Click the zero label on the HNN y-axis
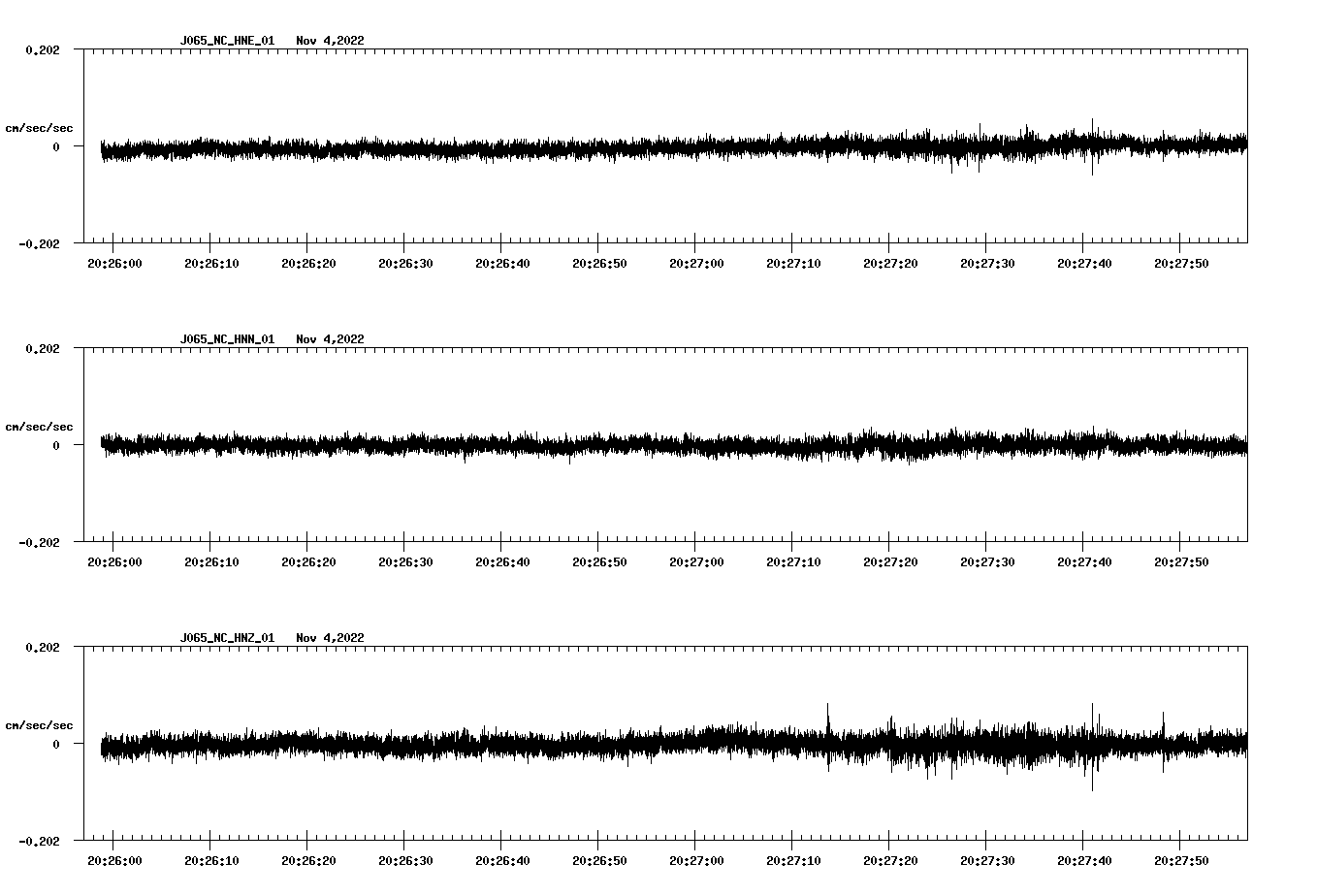Screen dimensions: 1317x896 [x=56, y=445]
